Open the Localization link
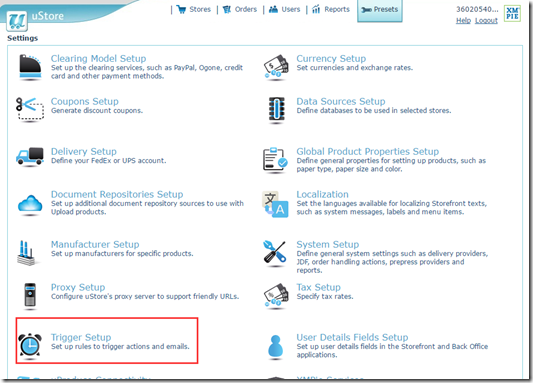 pos(323,194)
